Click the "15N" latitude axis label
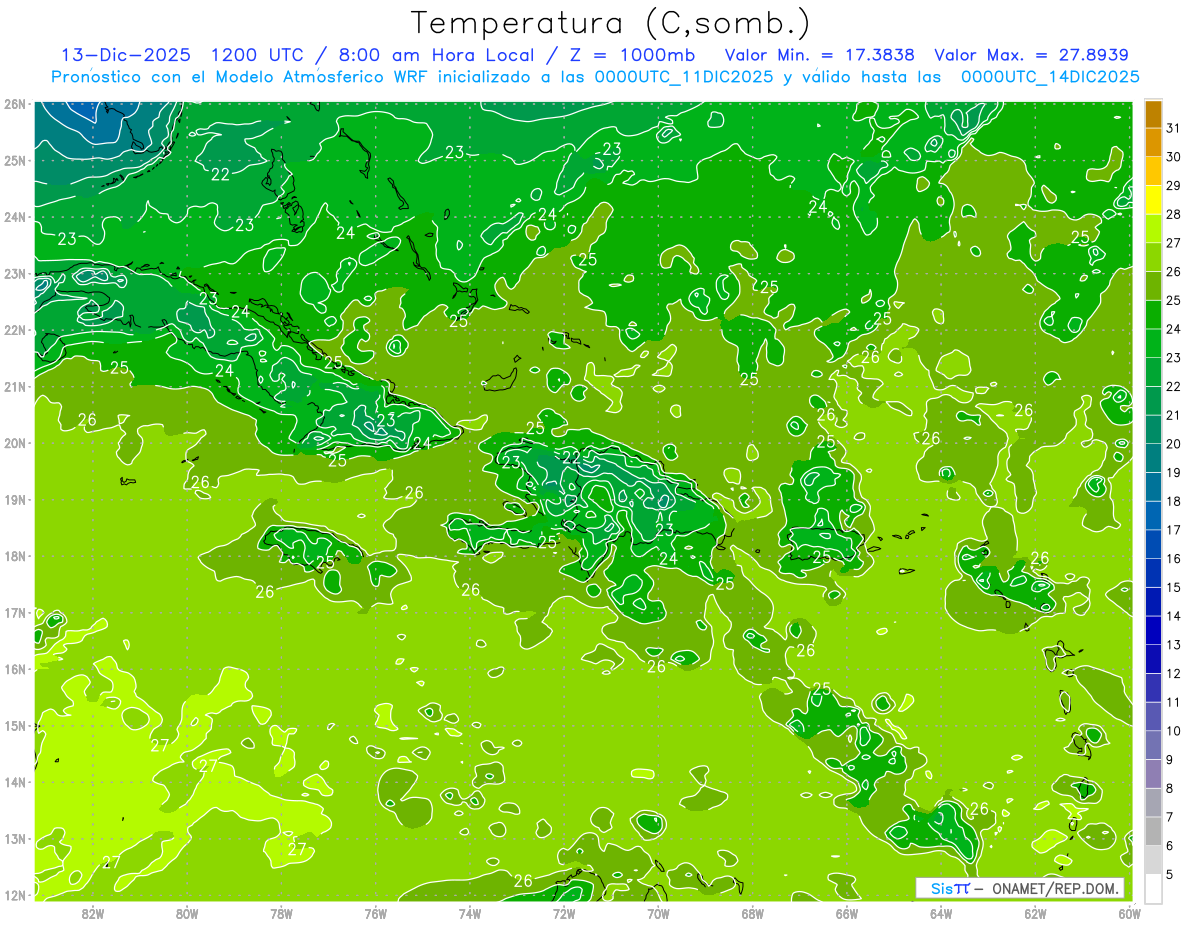 14,725
